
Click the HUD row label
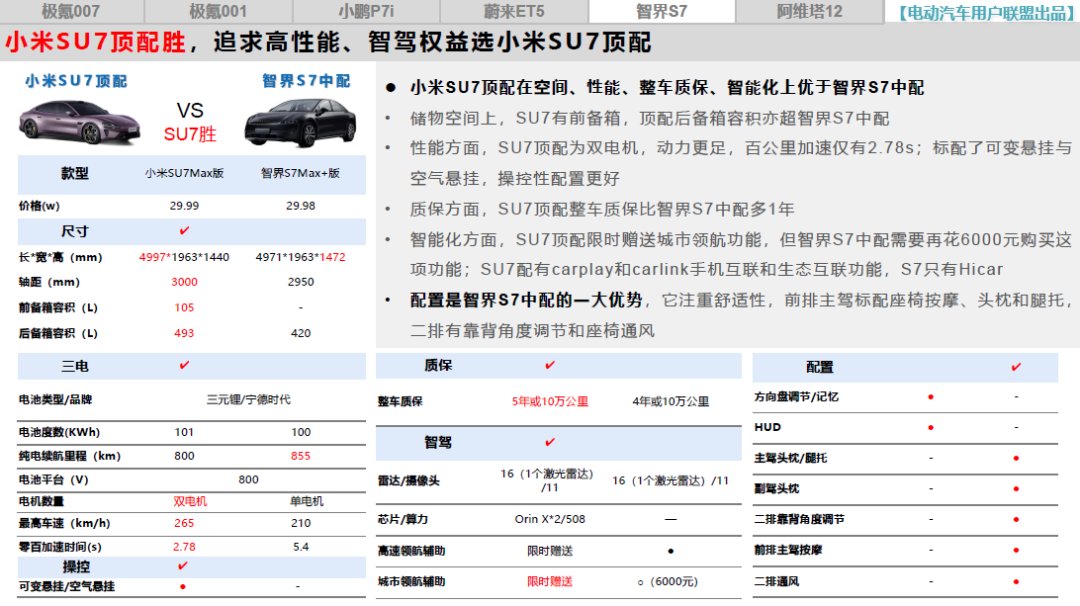click(x=767, y=427)
